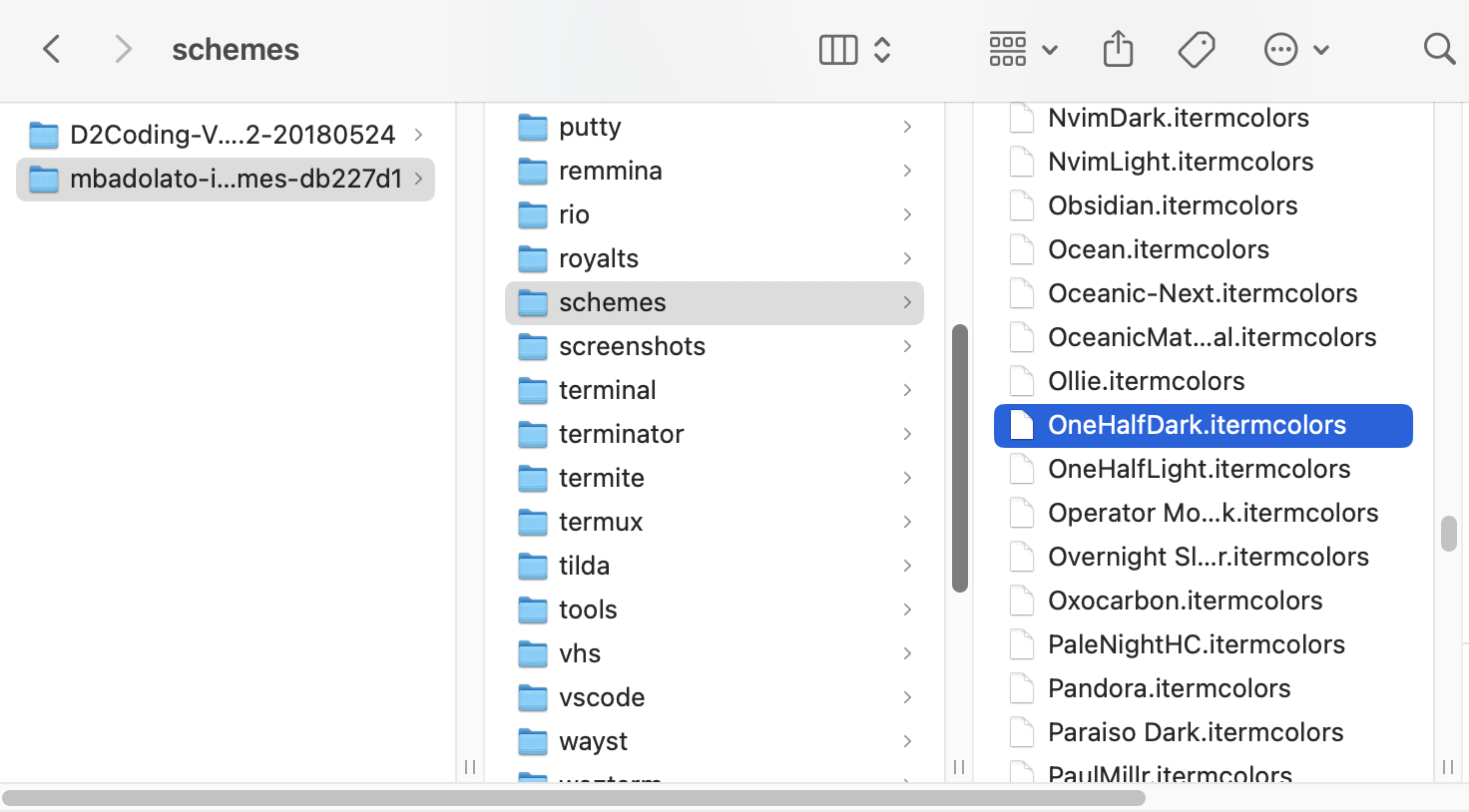This screenshot has width=1469, height=812.
Task: Open the terminal folder
Action: [715, 390]
